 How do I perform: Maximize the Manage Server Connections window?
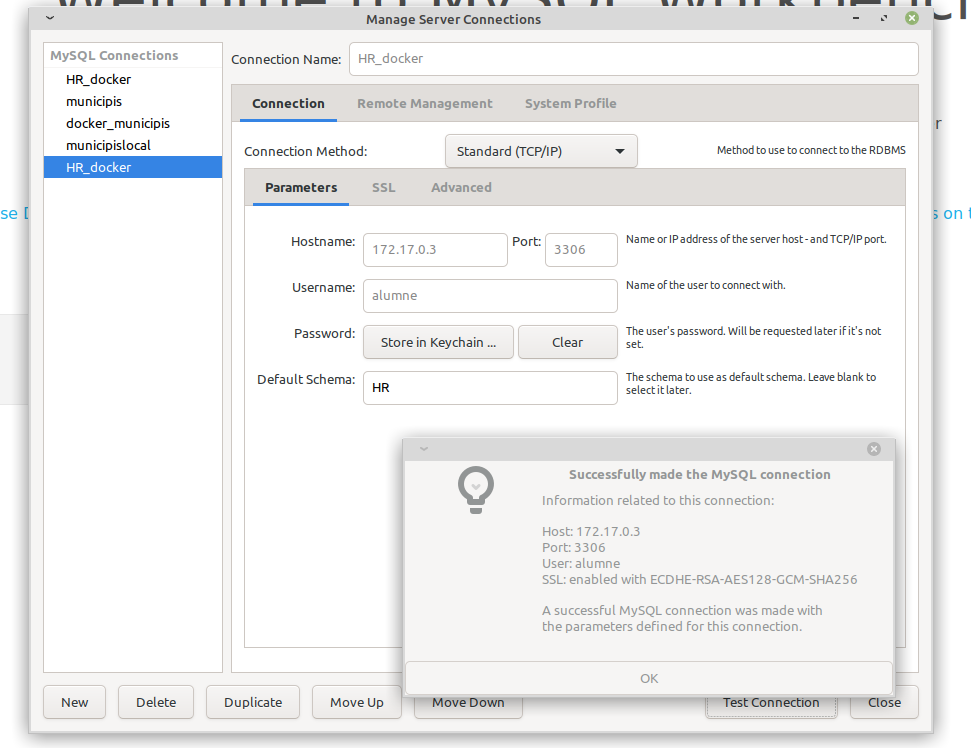coord(884,18)
